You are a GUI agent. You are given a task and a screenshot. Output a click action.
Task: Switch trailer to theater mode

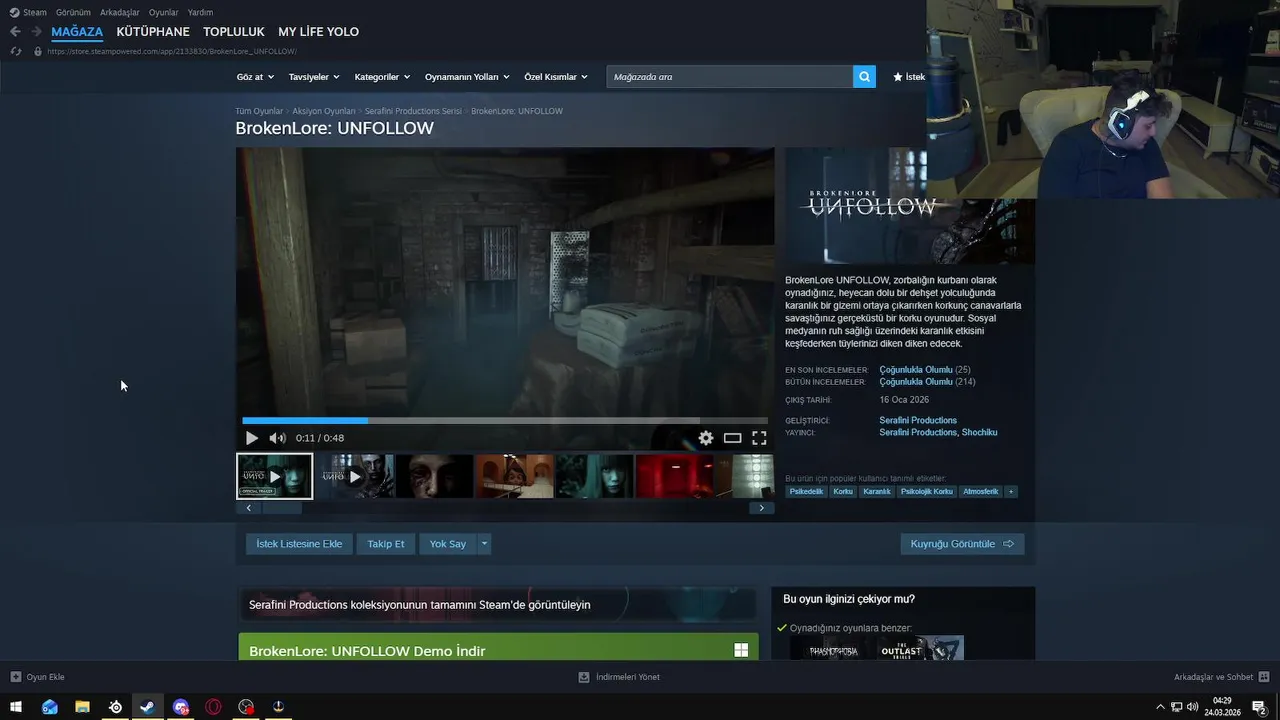click(x=733, y=438)
